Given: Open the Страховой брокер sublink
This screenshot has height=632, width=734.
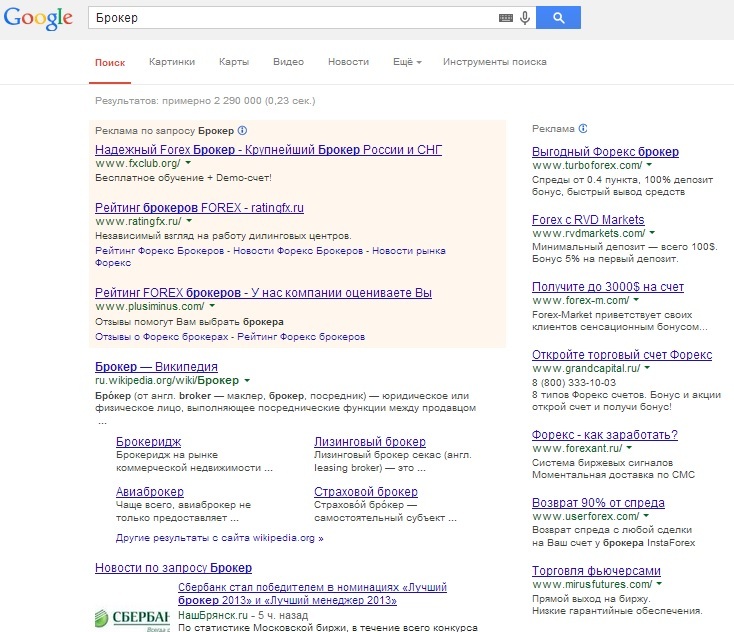Looking at the screenshot, I should (x=366, y=492).
